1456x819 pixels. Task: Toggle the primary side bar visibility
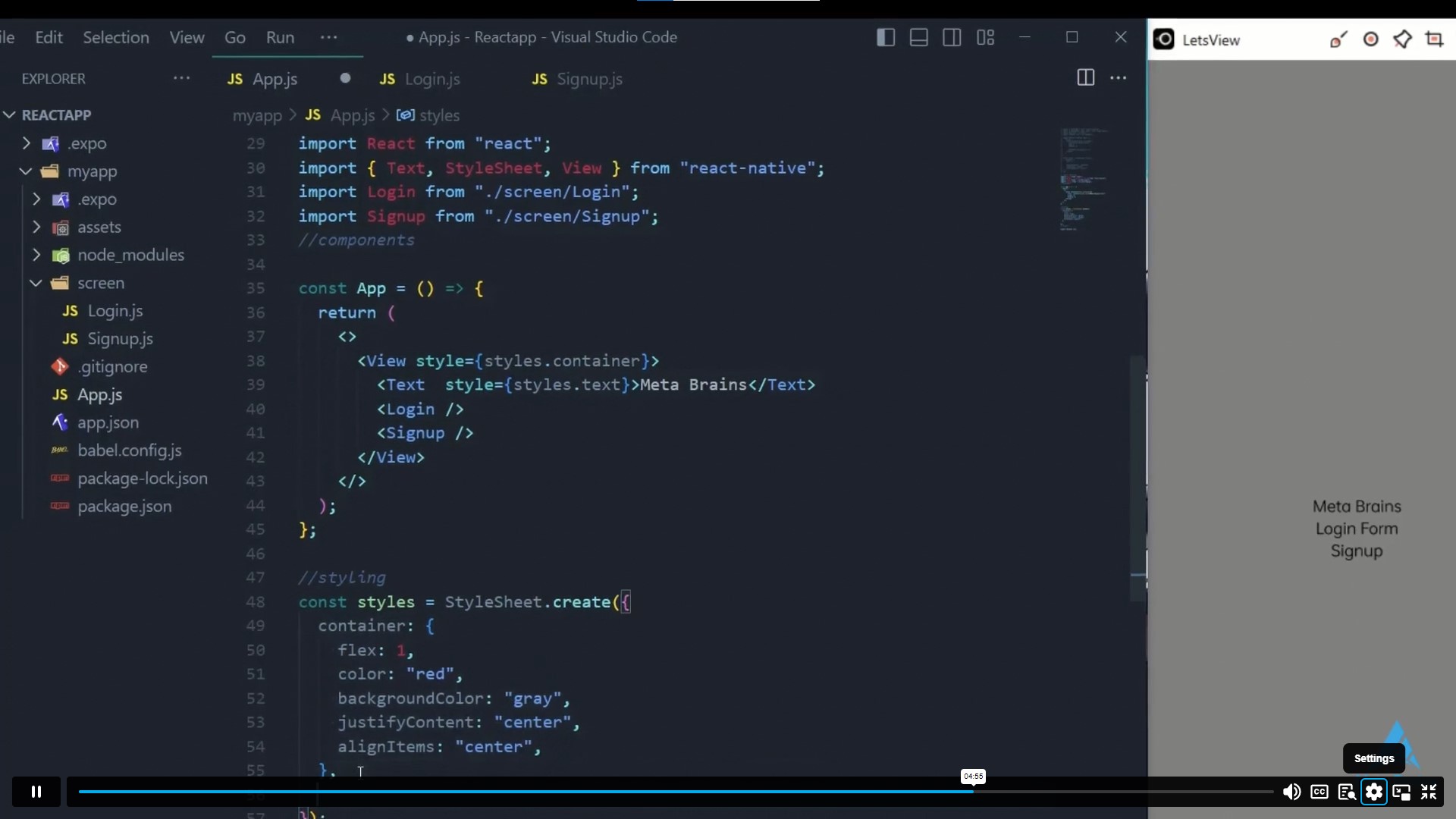coord(885,36)
